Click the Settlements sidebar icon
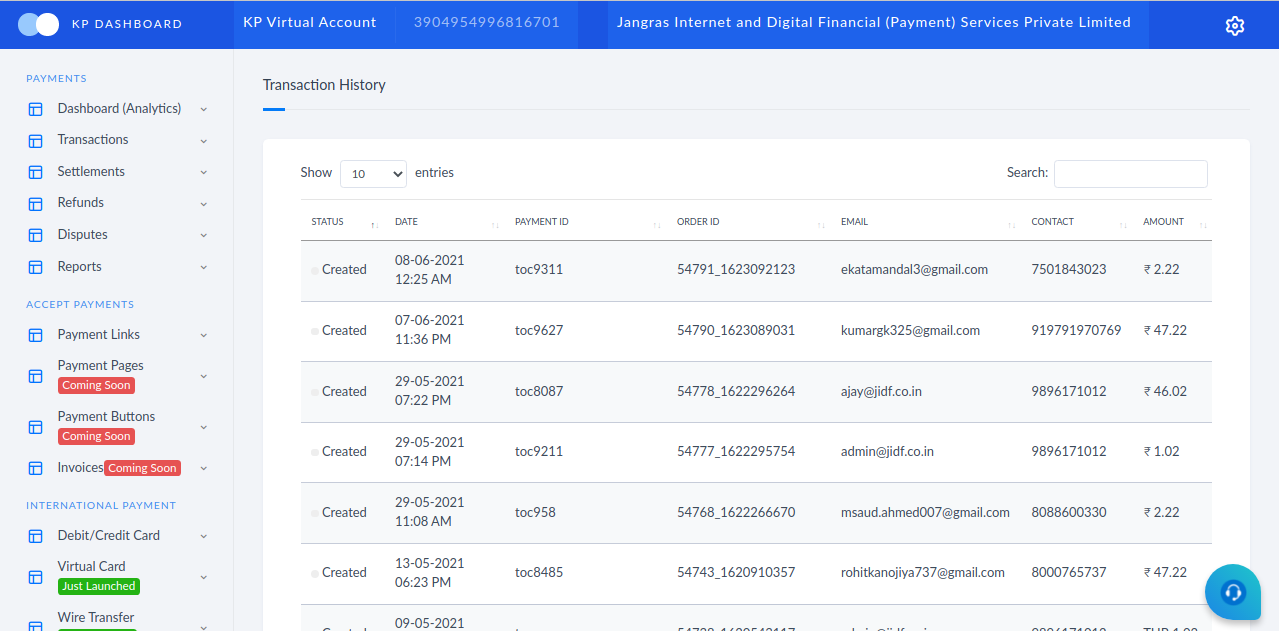Screen dimensions: 1279x631 click(36, 172)
